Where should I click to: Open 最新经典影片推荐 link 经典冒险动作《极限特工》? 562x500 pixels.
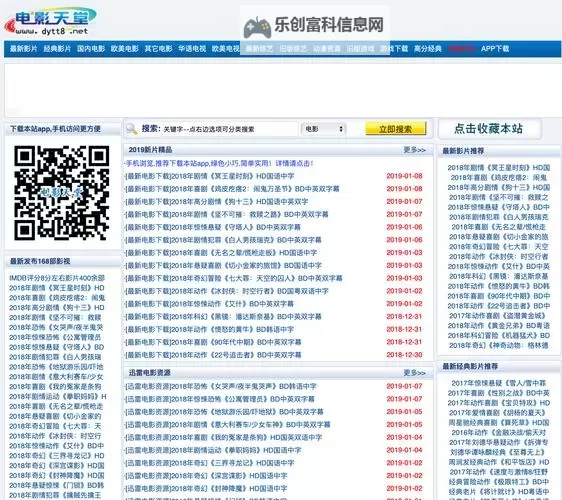pyautogui.click(x=499, y=482)
